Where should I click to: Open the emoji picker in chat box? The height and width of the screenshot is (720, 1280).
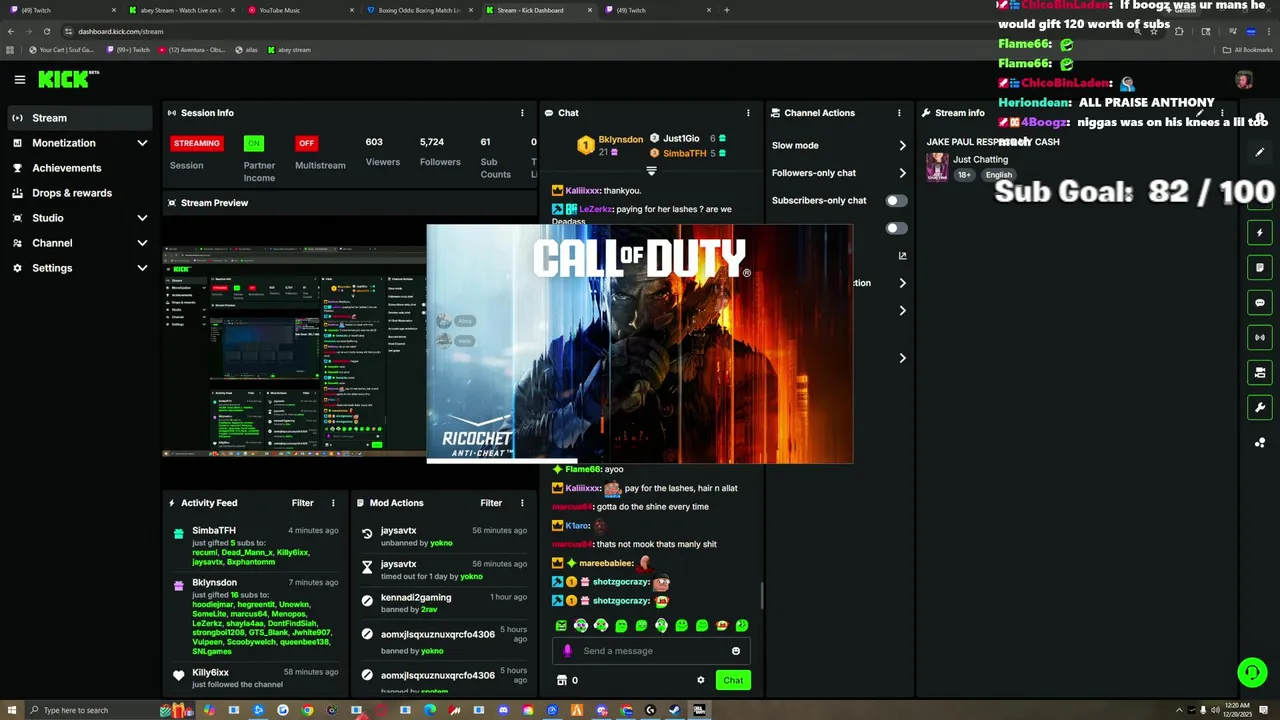tap(736, 651)
